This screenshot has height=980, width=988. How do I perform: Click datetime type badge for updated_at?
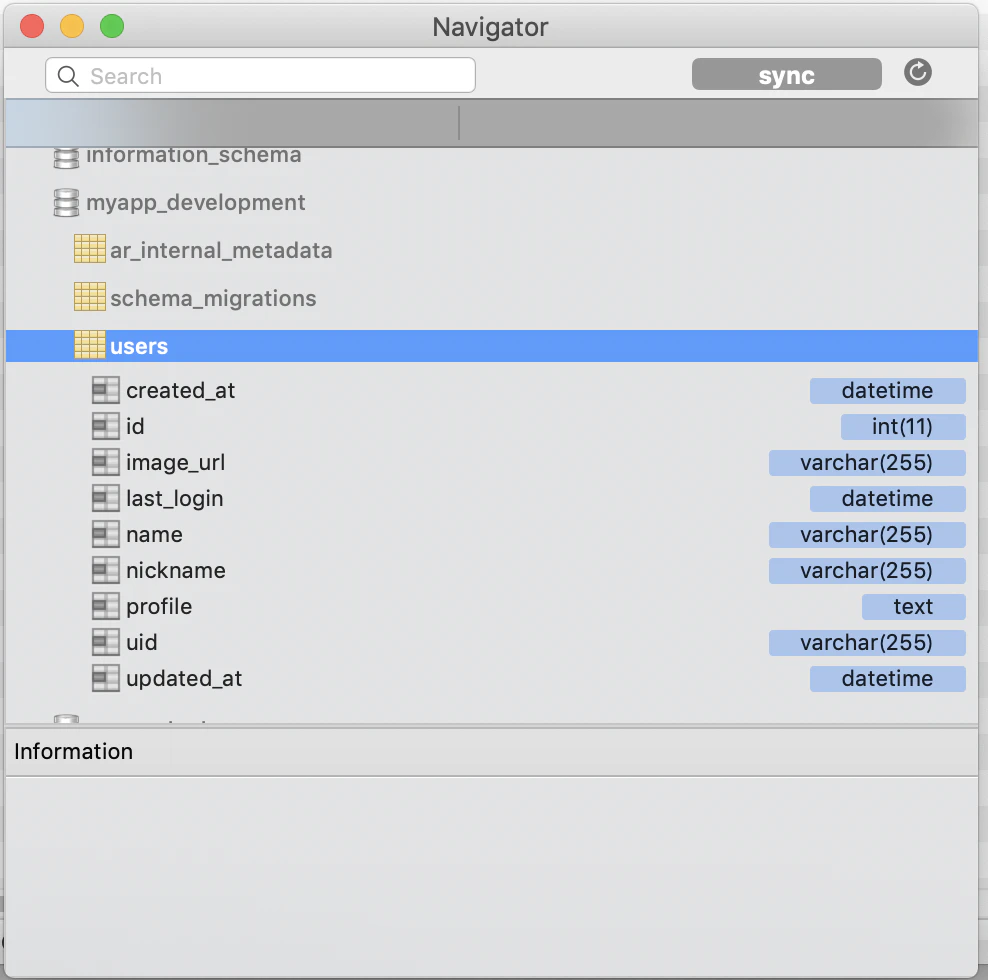(887, 679)
